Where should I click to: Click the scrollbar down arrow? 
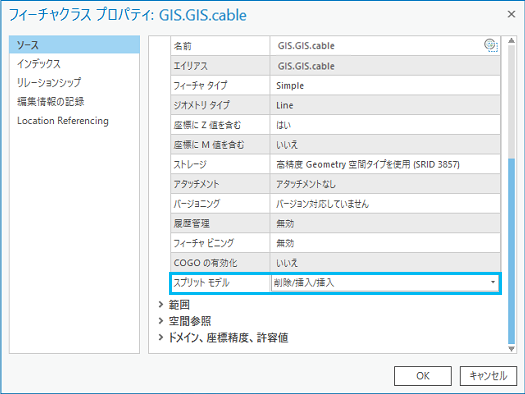point(511,349)
